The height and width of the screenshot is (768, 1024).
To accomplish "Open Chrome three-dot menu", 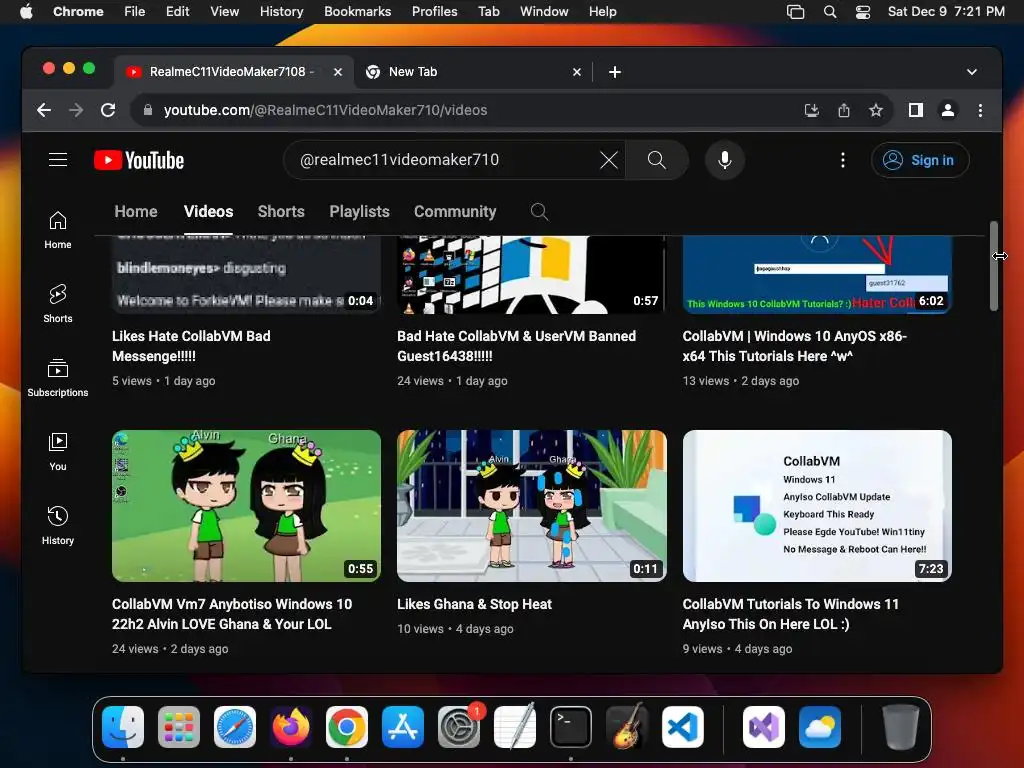I will click(x=980, y=110).
